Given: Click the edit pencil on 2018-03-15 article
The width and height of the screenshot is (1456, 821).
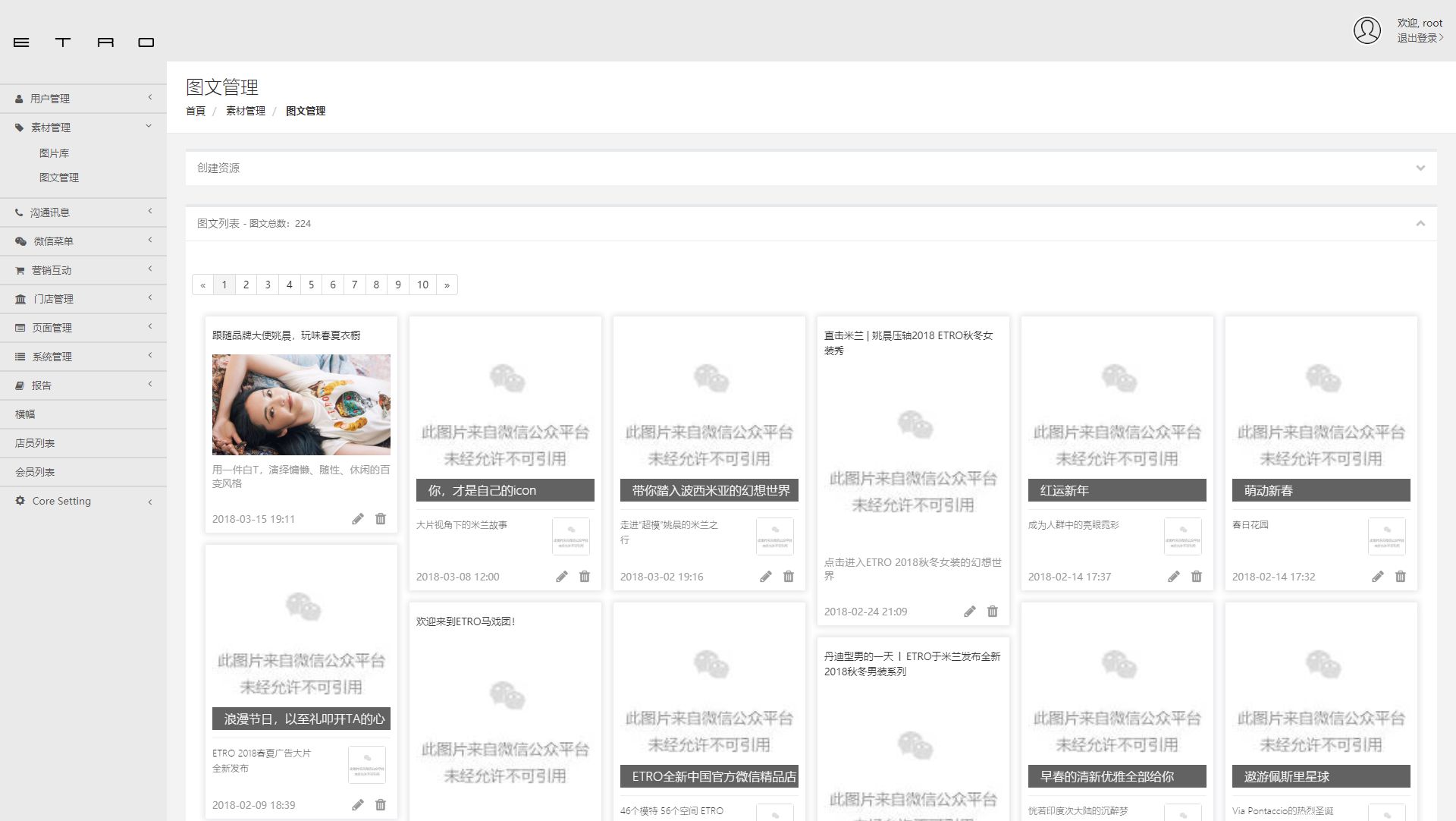Looking at the screenshot, I should click(x=358, y=519).
